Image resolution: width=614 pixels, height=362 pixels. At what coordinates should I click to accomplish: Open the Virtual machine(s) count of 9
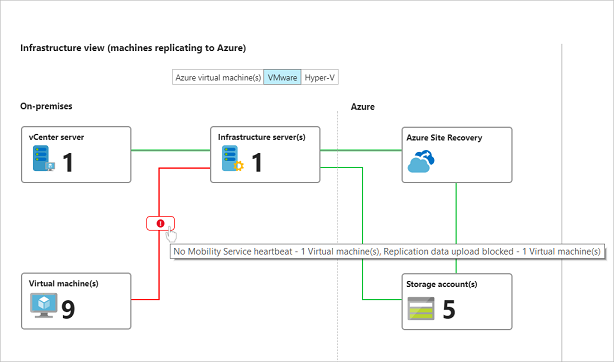(68, 310)
